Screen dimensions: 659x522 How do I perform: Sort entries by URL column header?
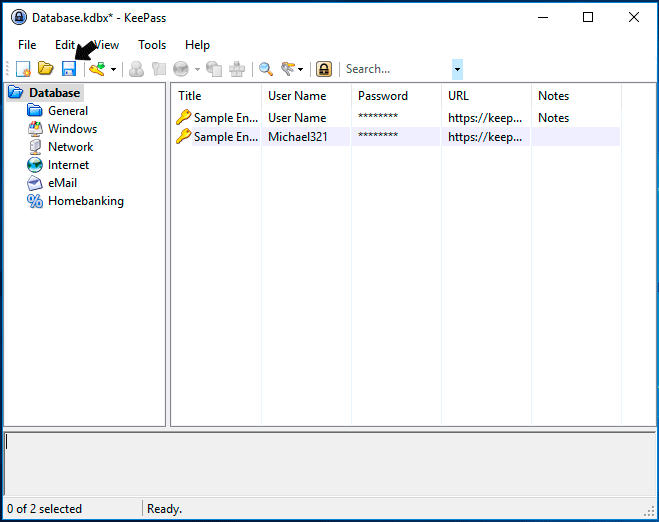[486, 96]
